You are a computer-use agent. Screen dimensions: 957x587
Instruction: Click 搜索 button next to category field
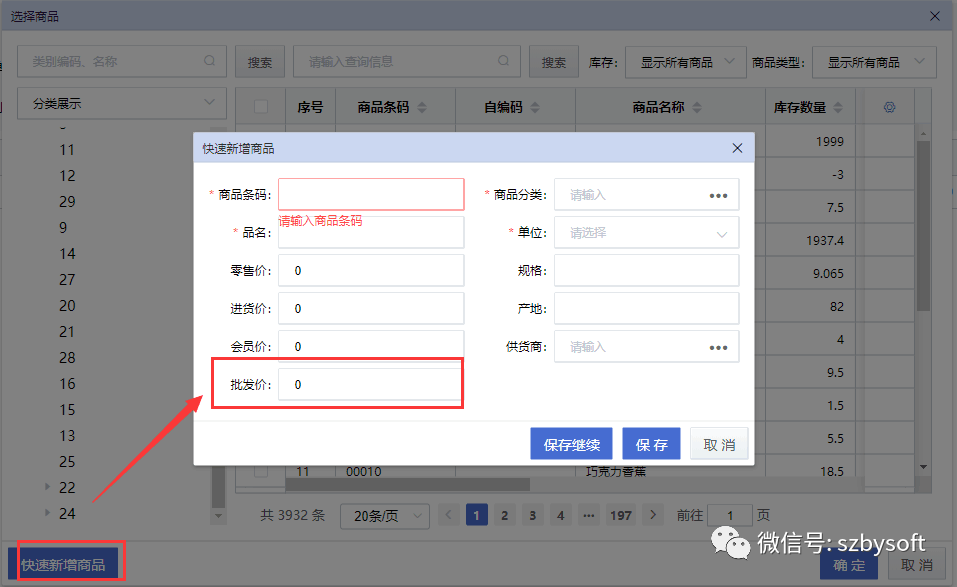pyautogui.click(x=260, y=62)
